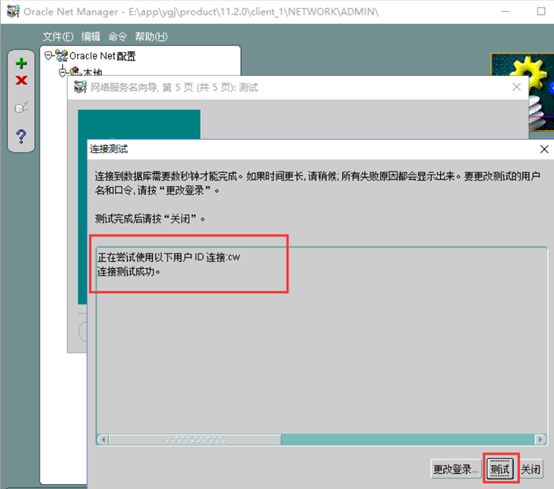Click the 更改登录... button

pos(456,469)
